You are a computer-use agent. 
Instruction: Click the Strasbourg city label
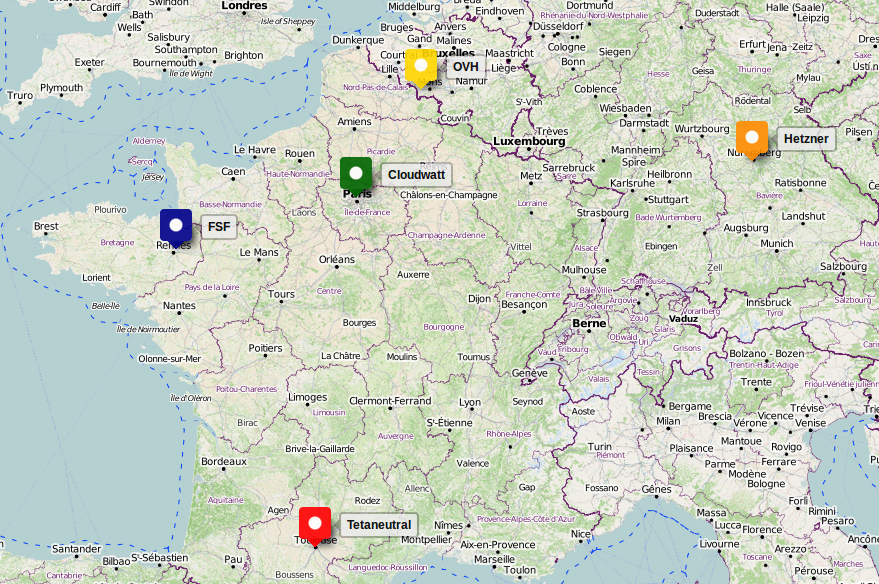click(603, 213)
